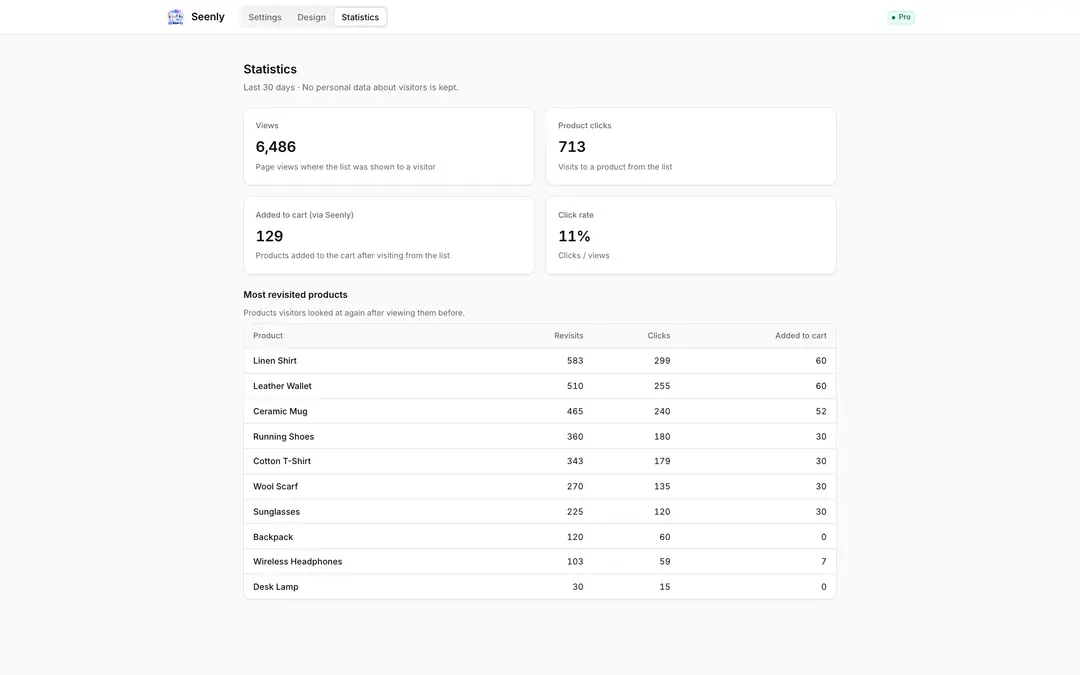Click clicks value 255 for Leather Wallet
Viewport: 1080px width, 675px height.
pos(662,386)
